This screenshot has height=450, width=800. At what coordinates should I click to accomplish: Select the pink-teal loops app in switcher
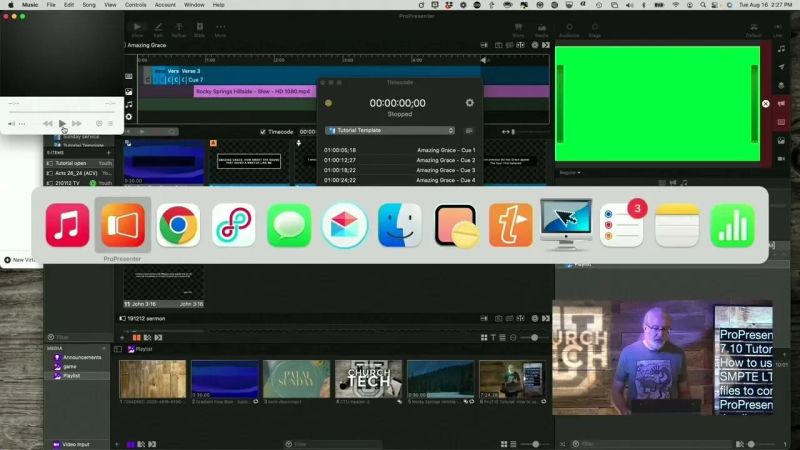pos(234,225)
